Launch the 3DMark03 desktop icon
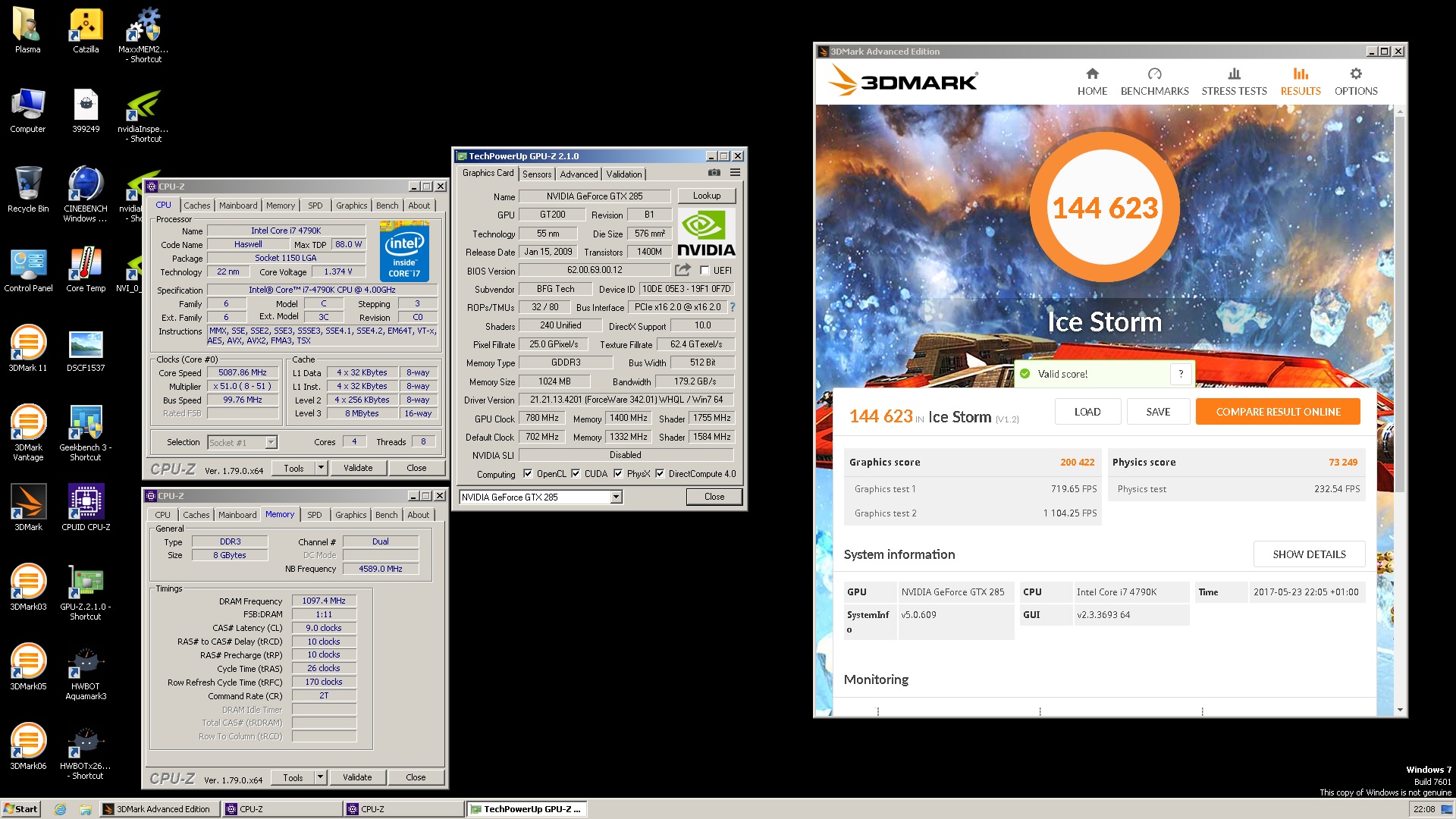Viewport: 1456px width, 819px height. [x=27, y=588]
